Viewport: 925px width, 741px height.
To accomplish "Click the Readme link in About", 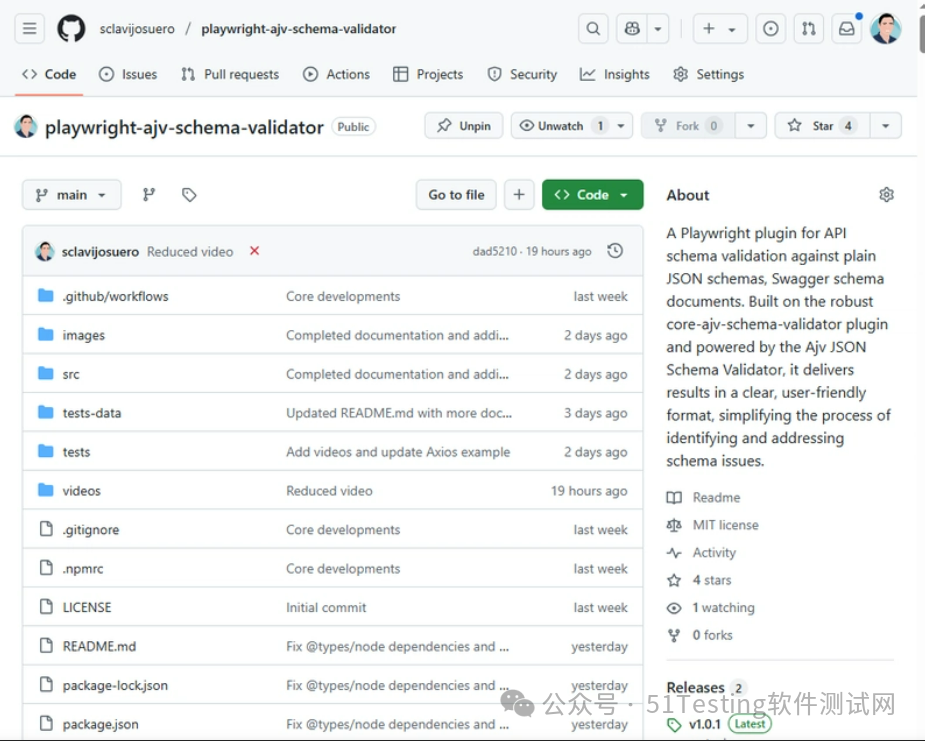I will (716, 497).
